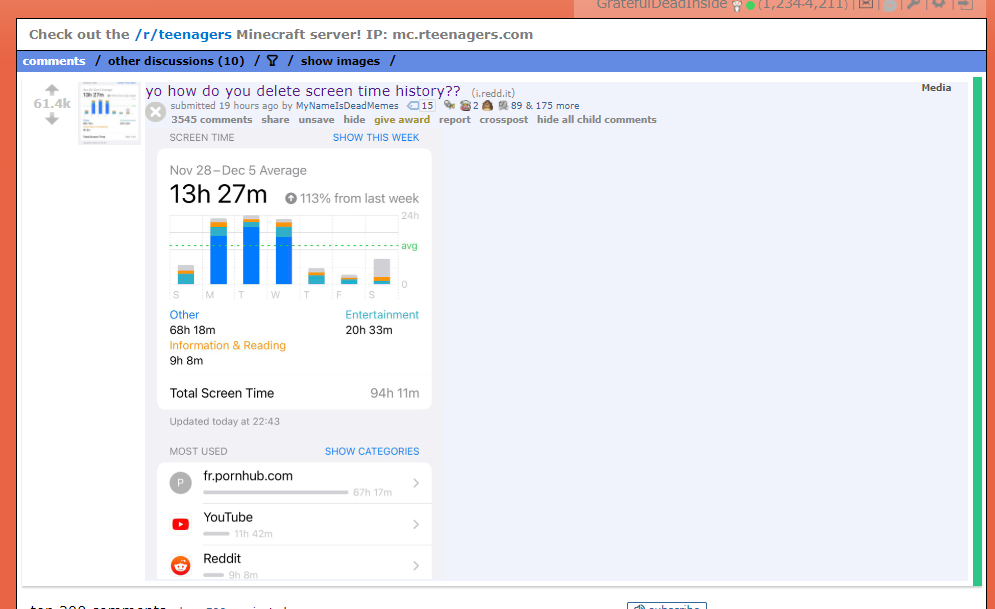Open the 3545 comments link
995x609 pixels.
tap(211, 120)
